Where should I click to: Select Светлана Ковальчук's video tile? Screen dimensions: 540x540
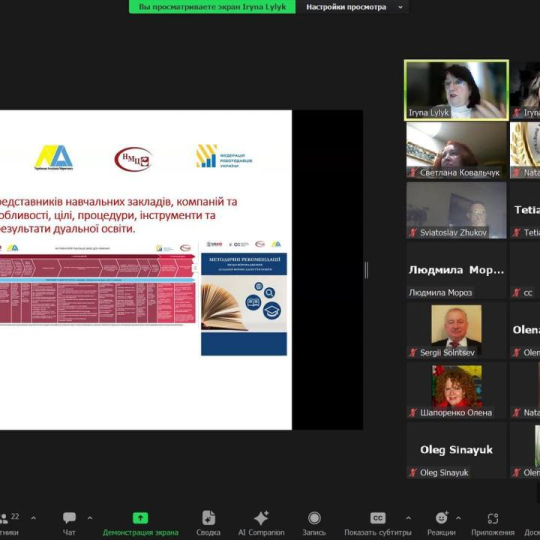click(456, 150)
